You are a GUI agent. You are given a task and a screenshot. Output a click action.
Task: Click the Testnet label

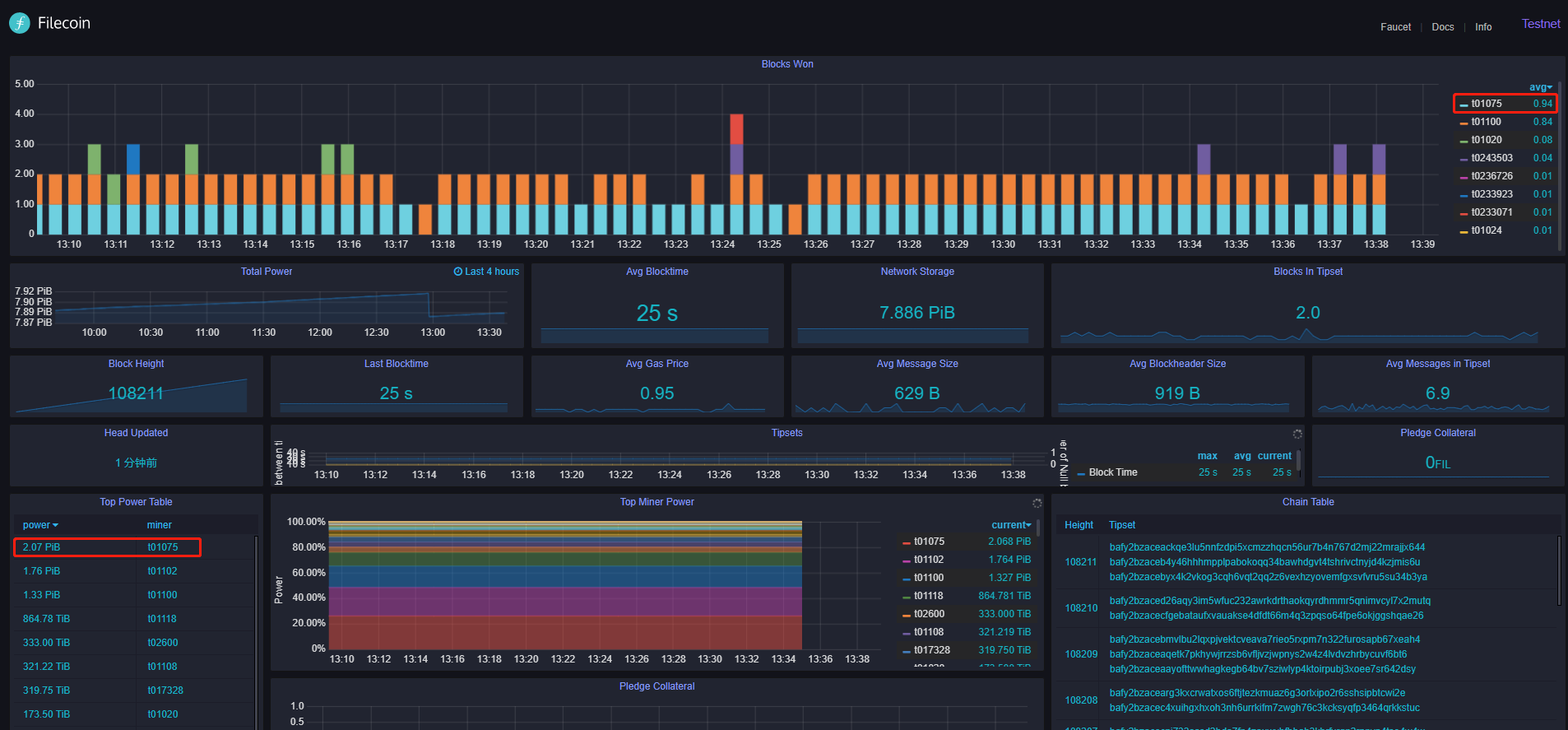(x=1541, y=24)
